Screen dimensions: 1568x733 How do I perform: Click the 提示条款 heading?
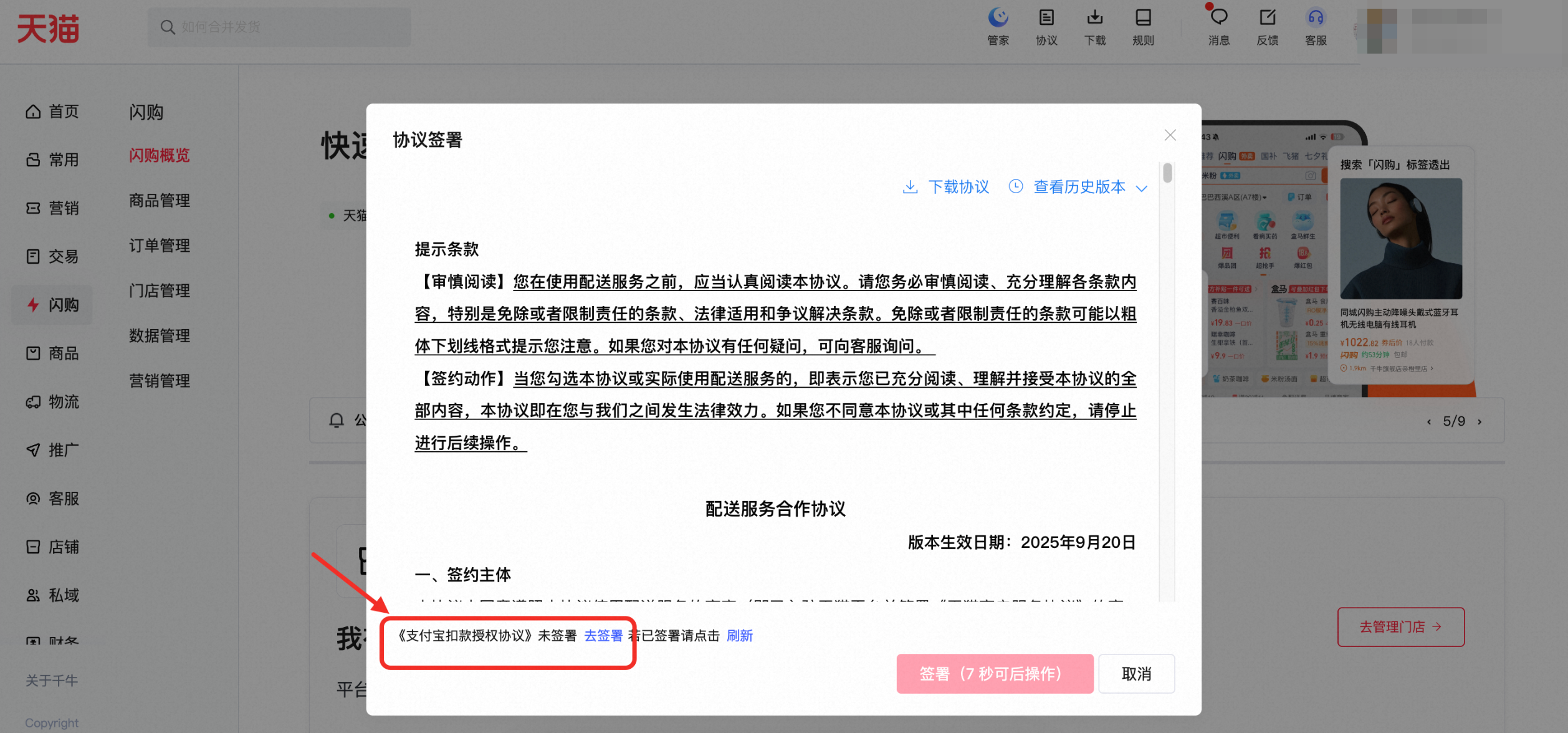pyautogui.click(x=446, y=249)
